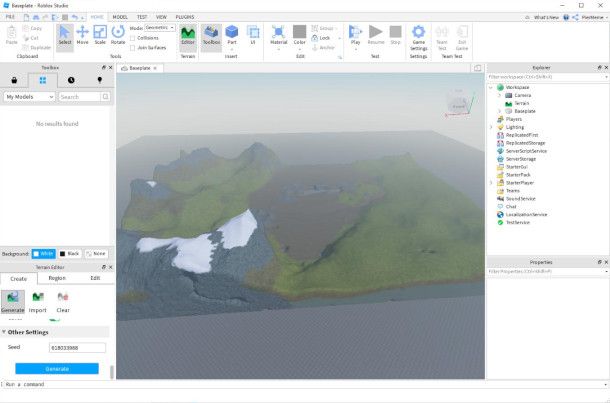This screenshot has height=403, width=610.
Task: Enable the Join Surfaces checkbox
Action: pyautogui.click(x=133, y=48)
